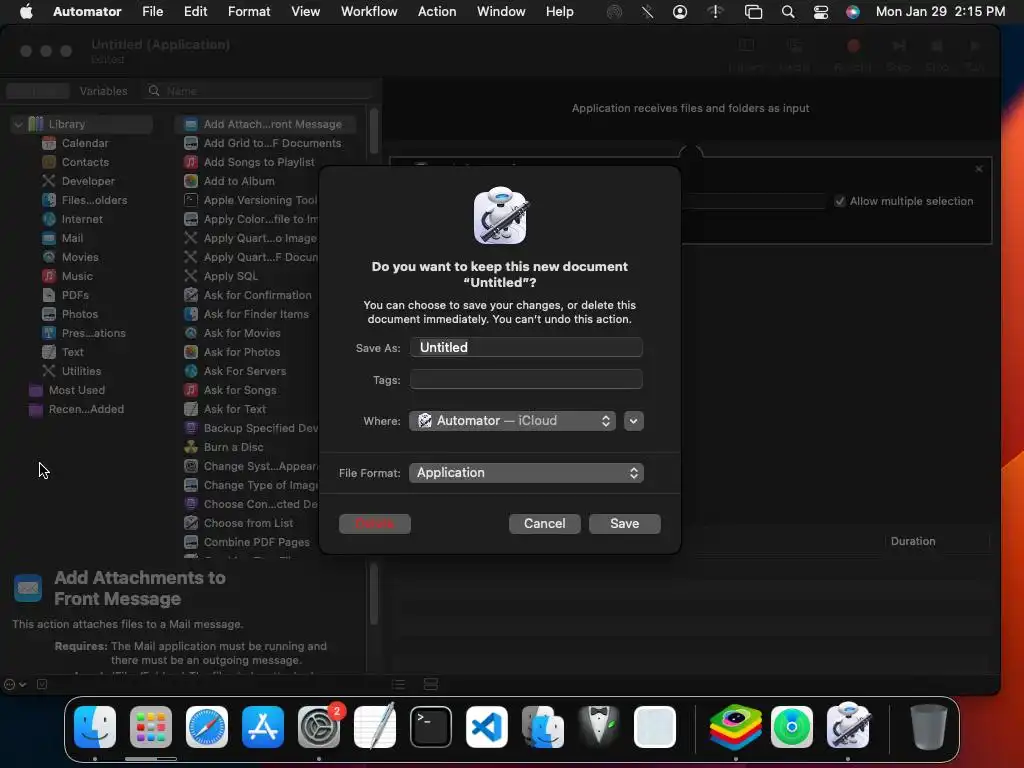Select Movies category icon in Library
Viewport: 1024px width, 768px height.
pos(49,257)
